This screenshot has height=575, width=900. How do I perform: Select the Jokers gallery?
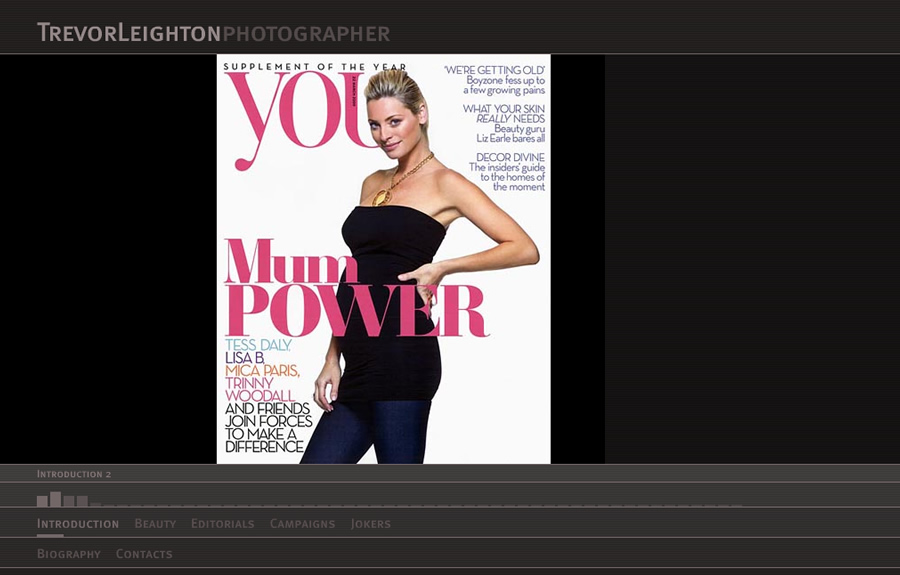coord(370,524)
